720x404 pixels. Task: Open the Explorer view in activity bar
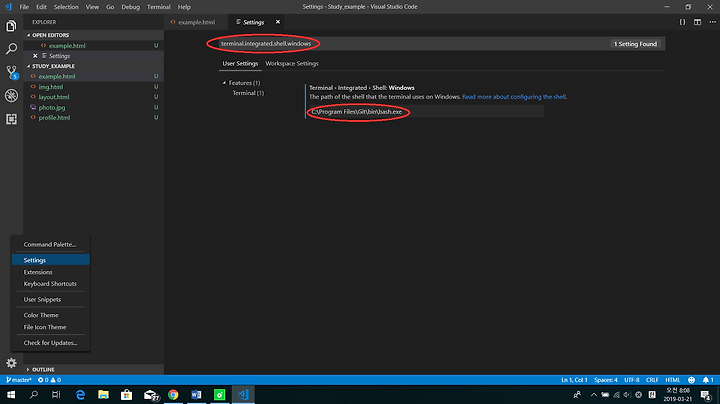click(x=11, y=26)
